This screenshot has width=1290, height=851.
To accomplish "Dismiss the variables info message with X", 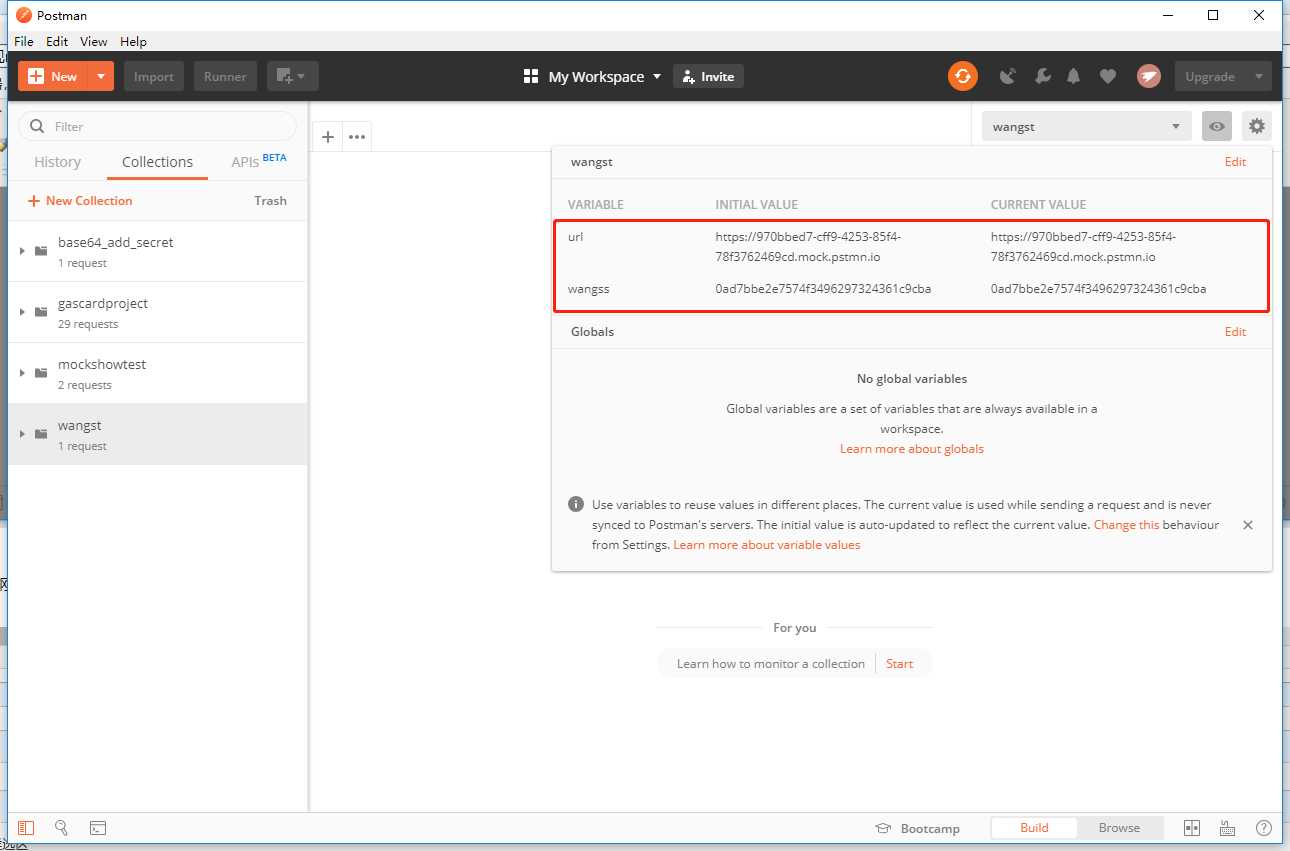I will coord(1247,525).
